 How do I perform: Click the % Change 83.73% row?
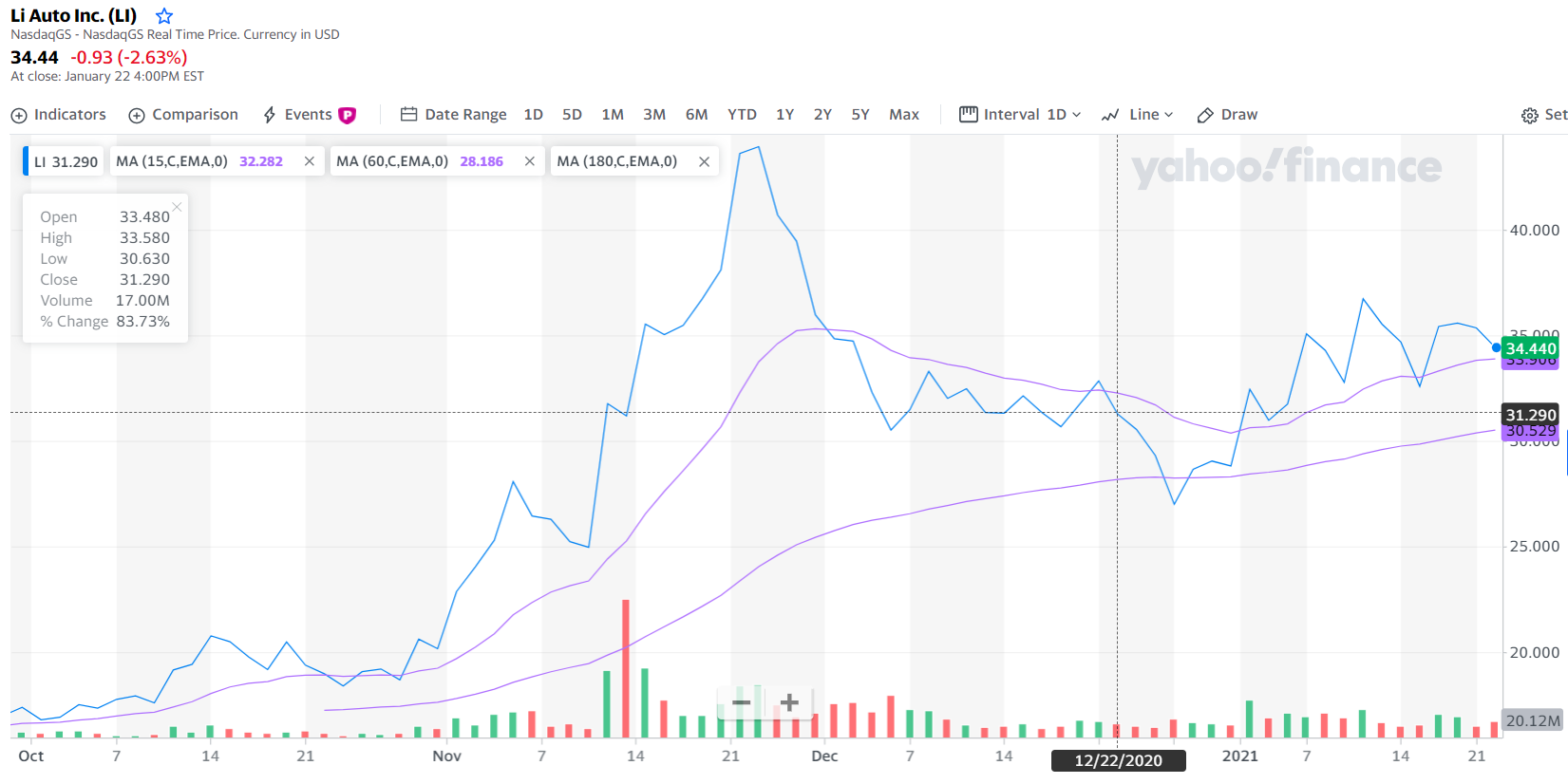tap(104, 322)
